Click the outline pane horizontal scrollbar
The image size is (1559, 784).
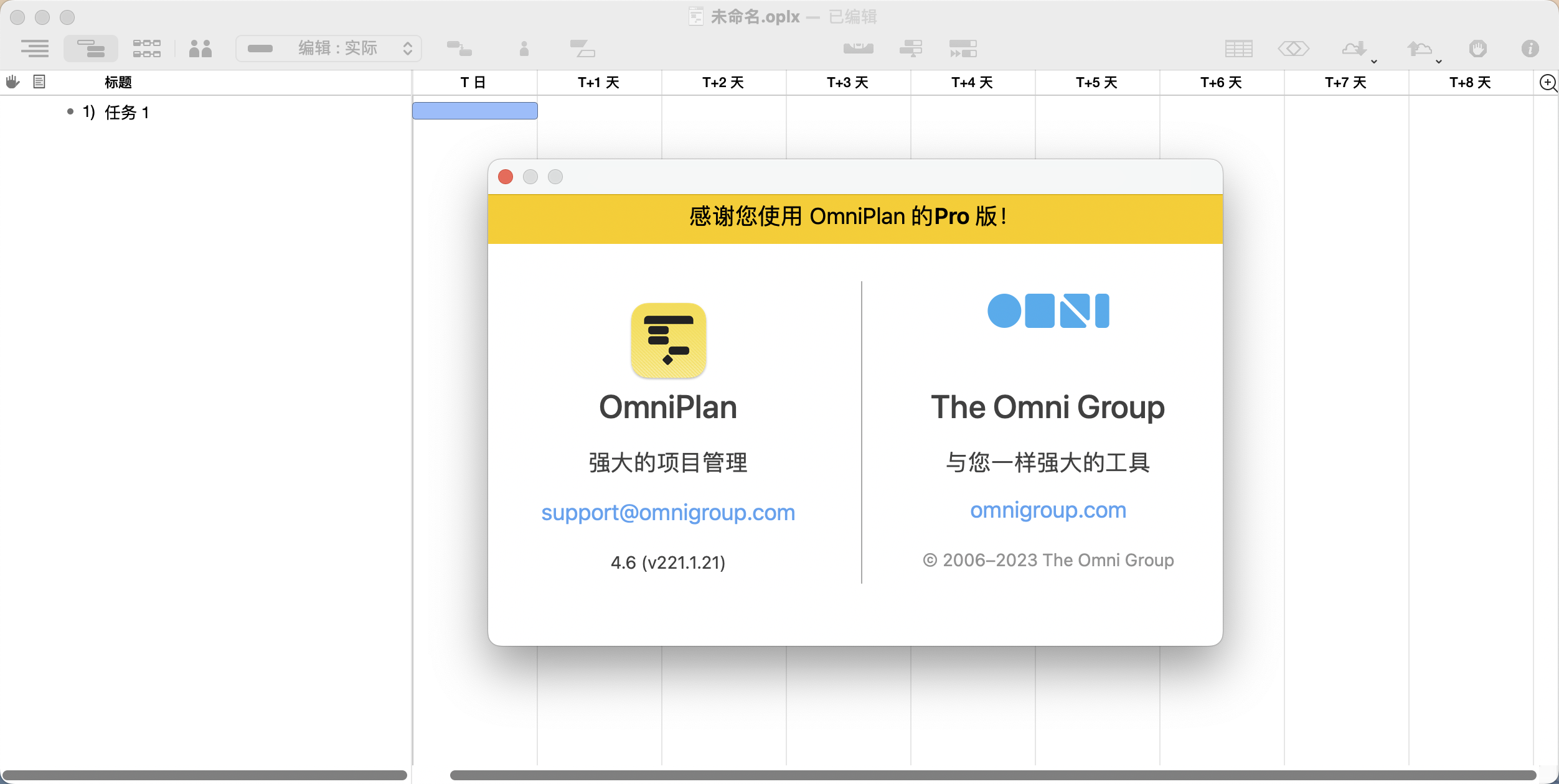204,775
